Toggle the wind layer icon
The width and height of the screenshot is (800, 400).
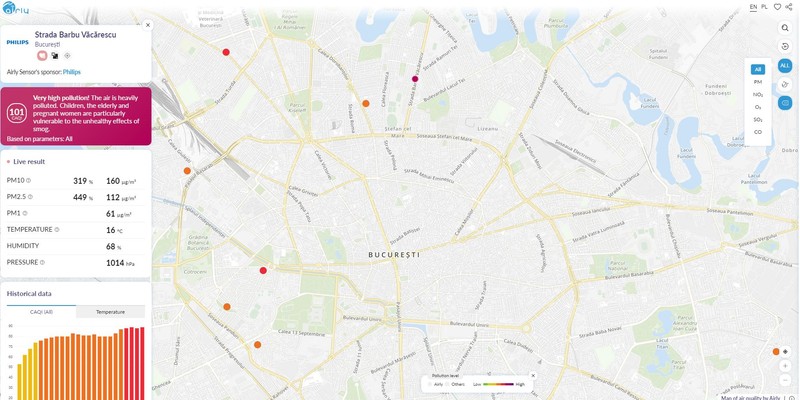click(785, 85)
